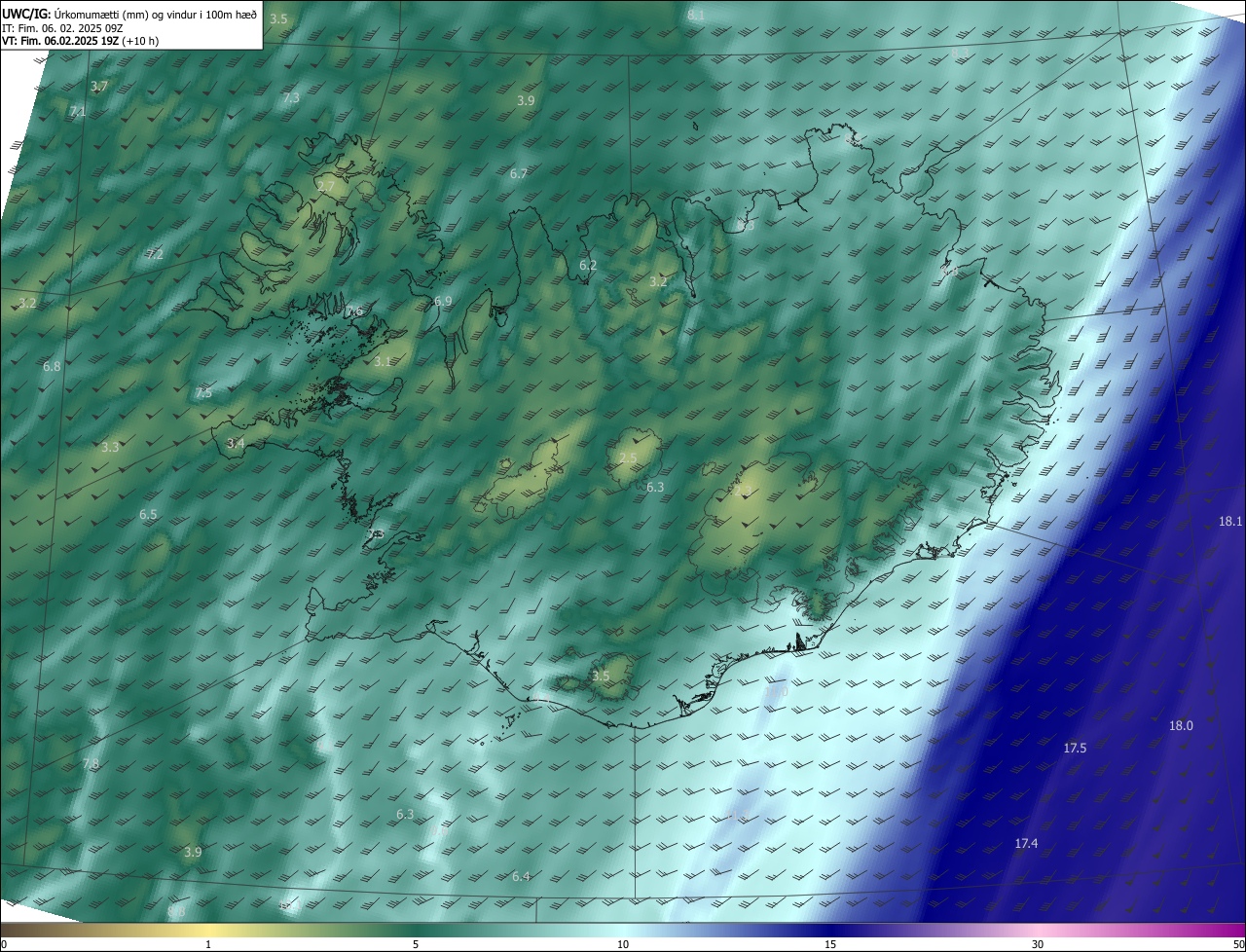The width and height of the screenshot is (1246, 952).
Task: Select the valid time line 'VT: Fim. 06.02.2025 19Z (+10 h)'
Action: tap(81, 41)
